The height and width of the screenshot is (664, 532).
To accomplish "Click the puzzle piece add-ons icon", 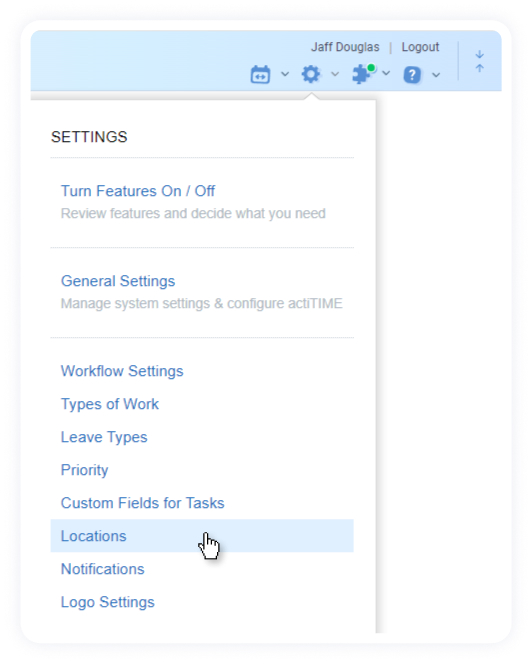I will click(x=364, y=74).
